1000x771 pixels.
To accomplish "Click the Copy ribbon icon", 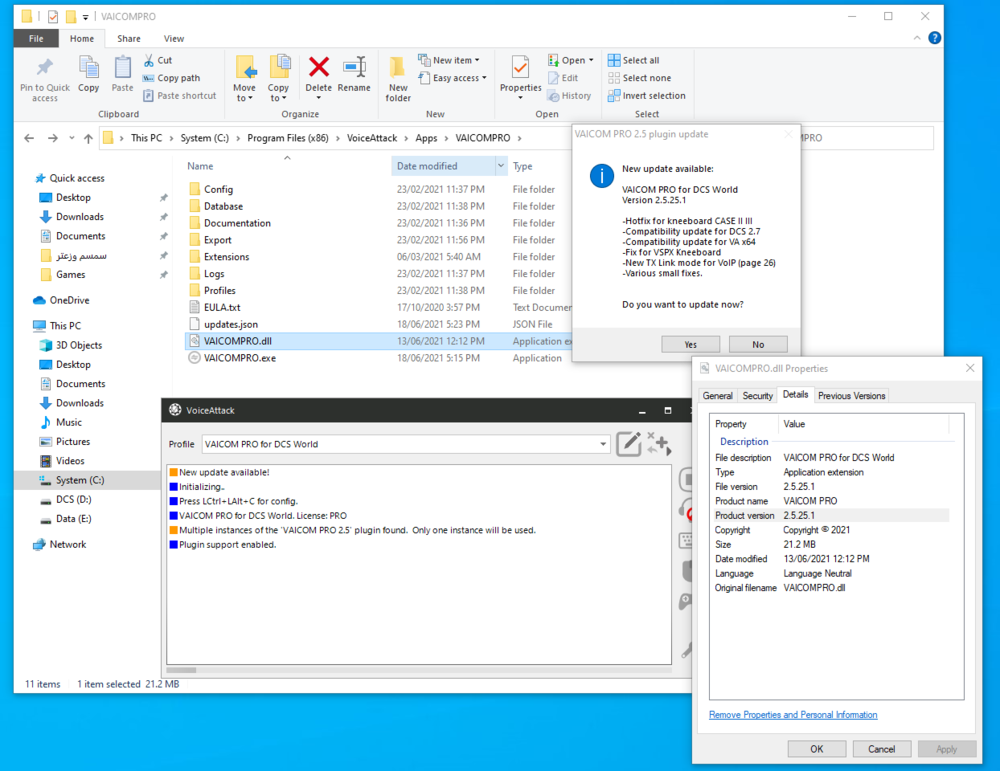I will pos(89,67).
